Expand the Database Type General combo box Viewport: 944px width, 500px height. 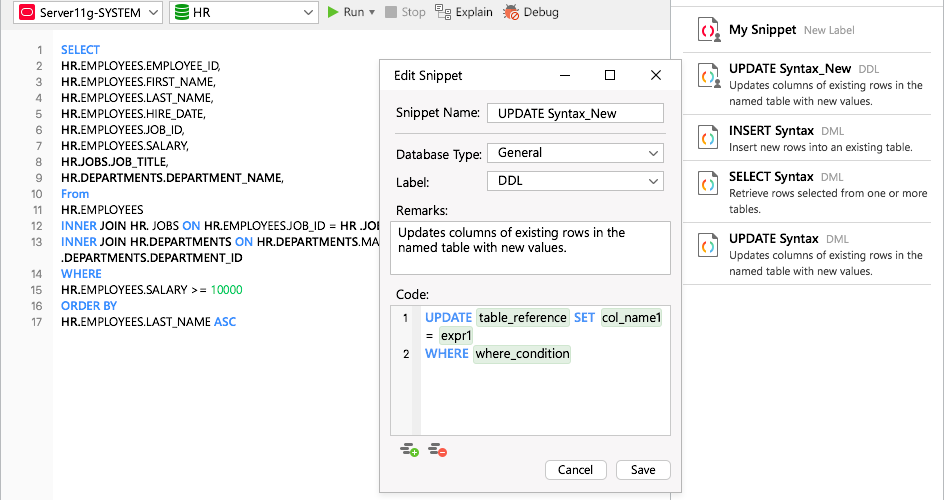[575, 153]
